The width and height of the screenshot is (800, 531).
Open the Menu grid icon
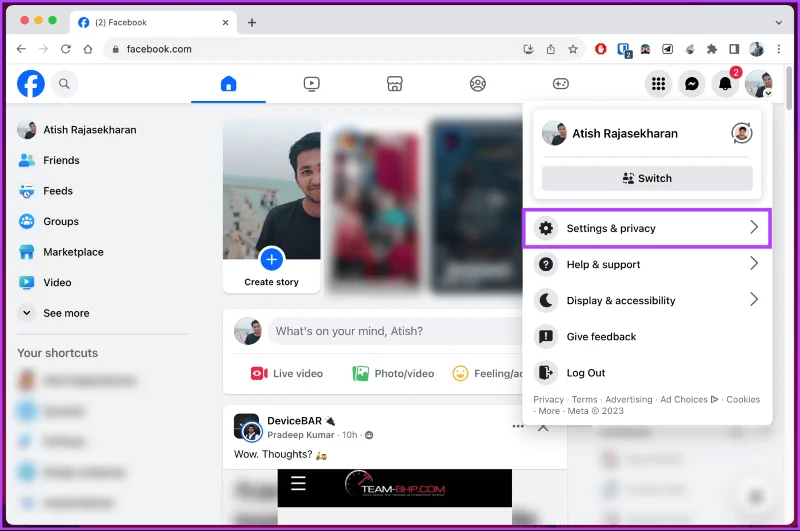pyautogui.click(x=658, y=84)
